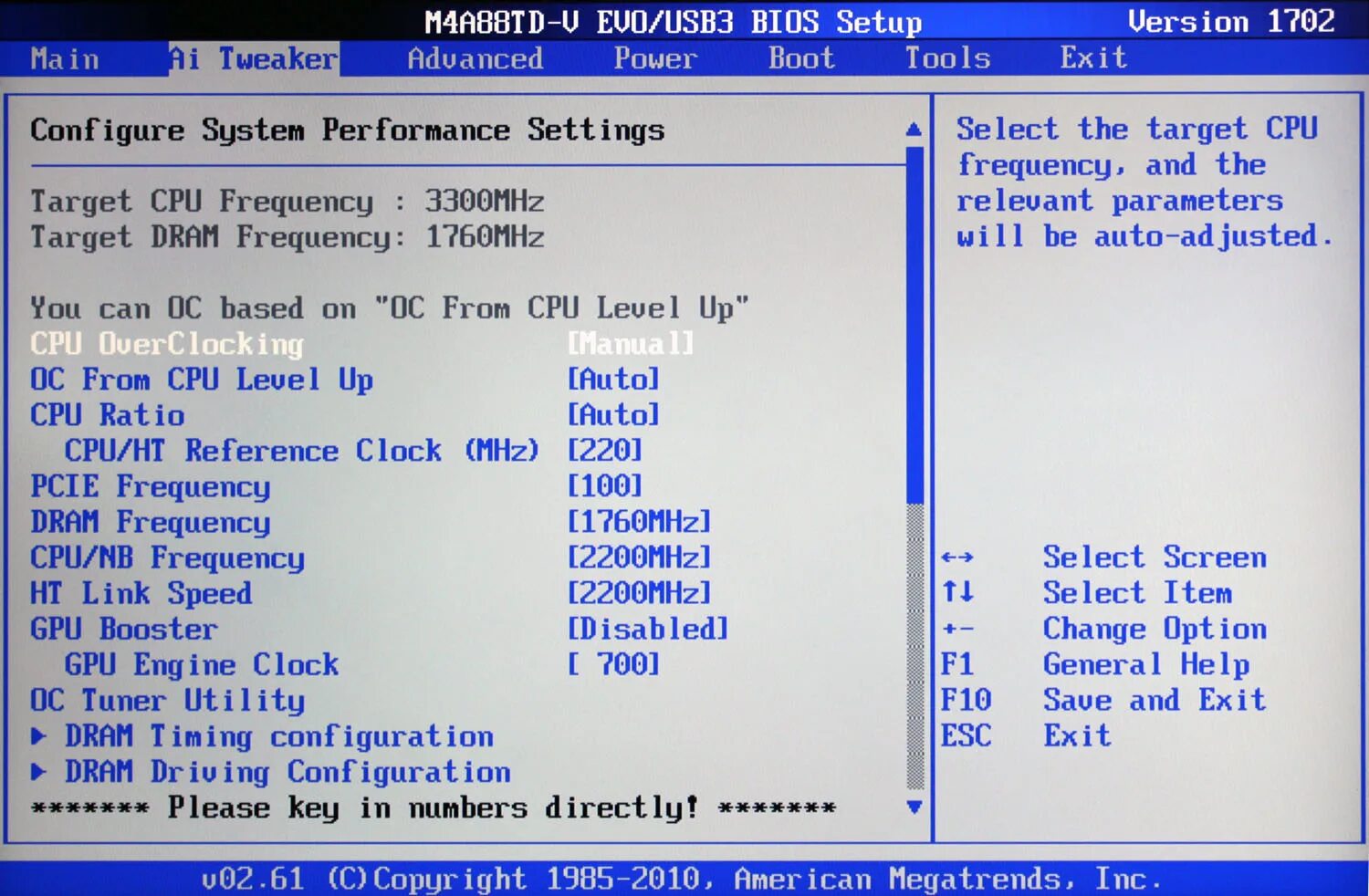Click the Select Screen help text
Viewport: 1369px width, 896px height.
click(x=1155, y=557)
